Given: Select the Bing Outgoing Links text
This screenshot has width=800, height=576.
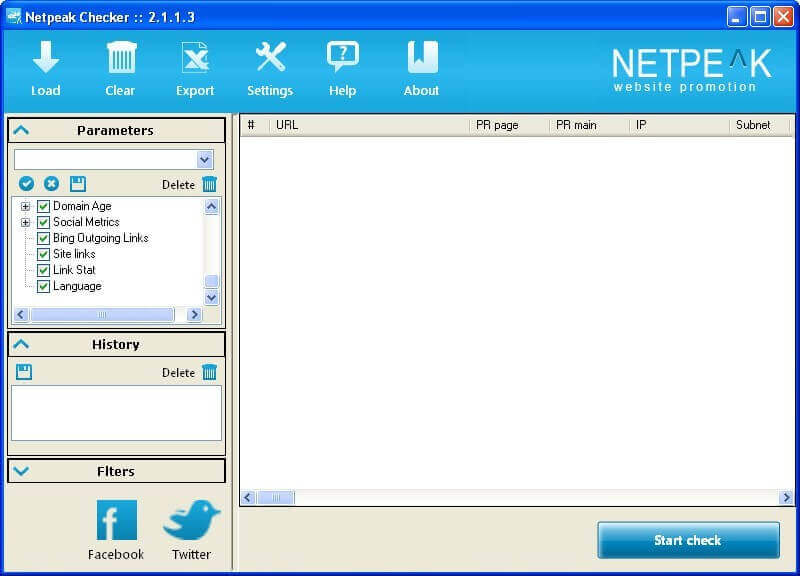Looking at the screenshot, I should click(x=101, y=238).
